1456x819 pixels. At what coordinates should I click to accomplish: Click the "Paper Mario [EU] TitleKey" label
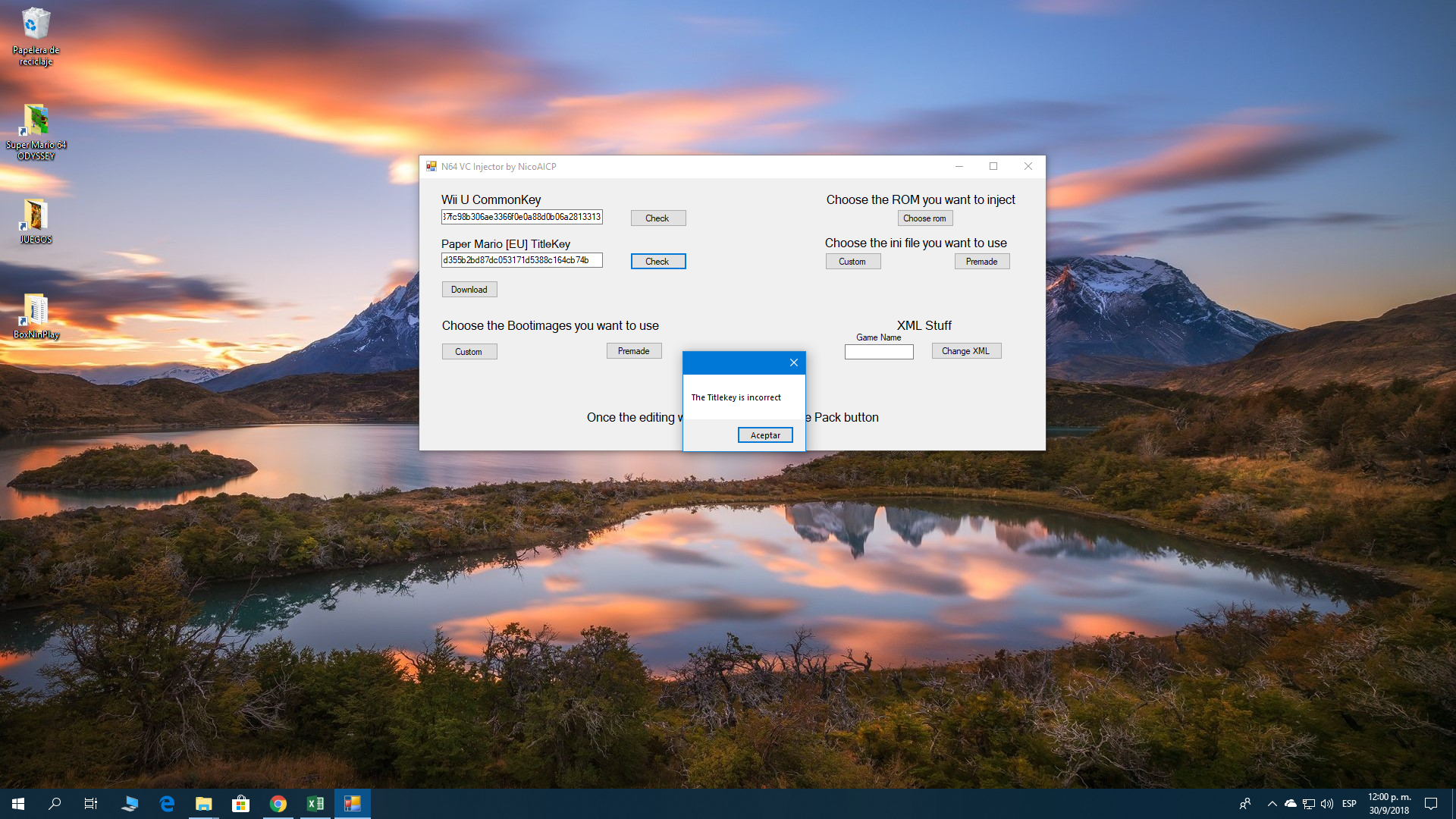[x=506, y=244]
